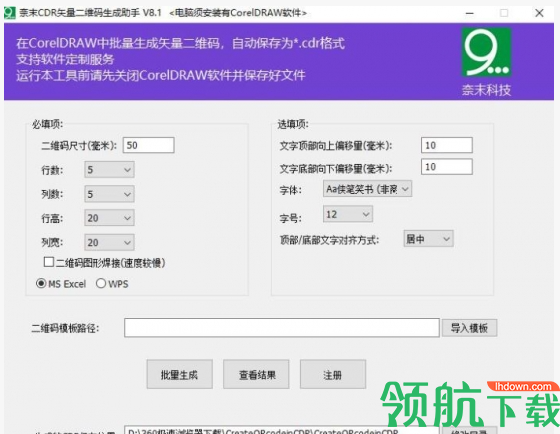The height and width of the screenshot is (434, 560).
Task: Click the green 9 logo of 奈末科技
Action: click(x=486, y=53)
